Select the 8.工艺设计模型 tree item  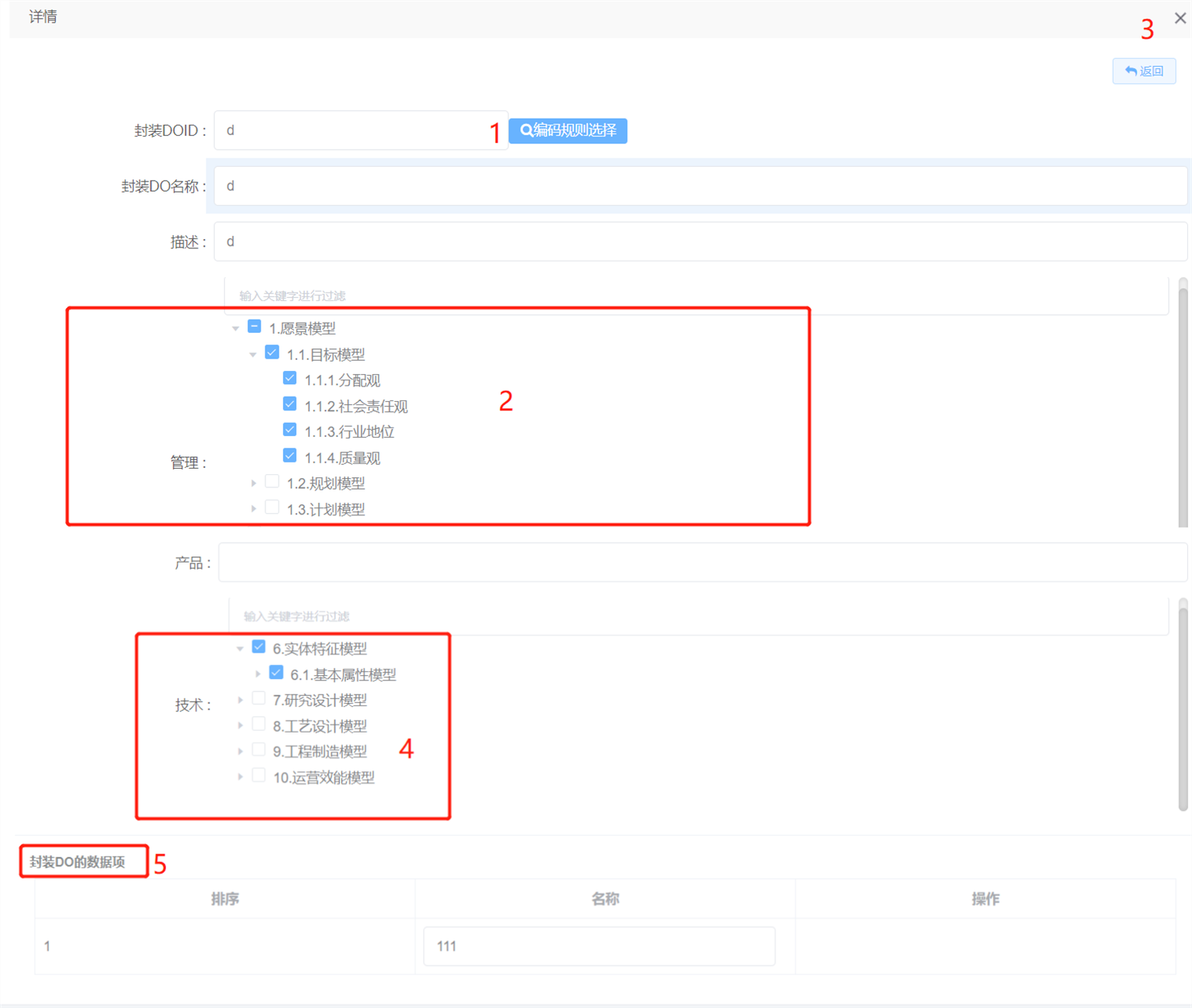click(x=320, y=726)
